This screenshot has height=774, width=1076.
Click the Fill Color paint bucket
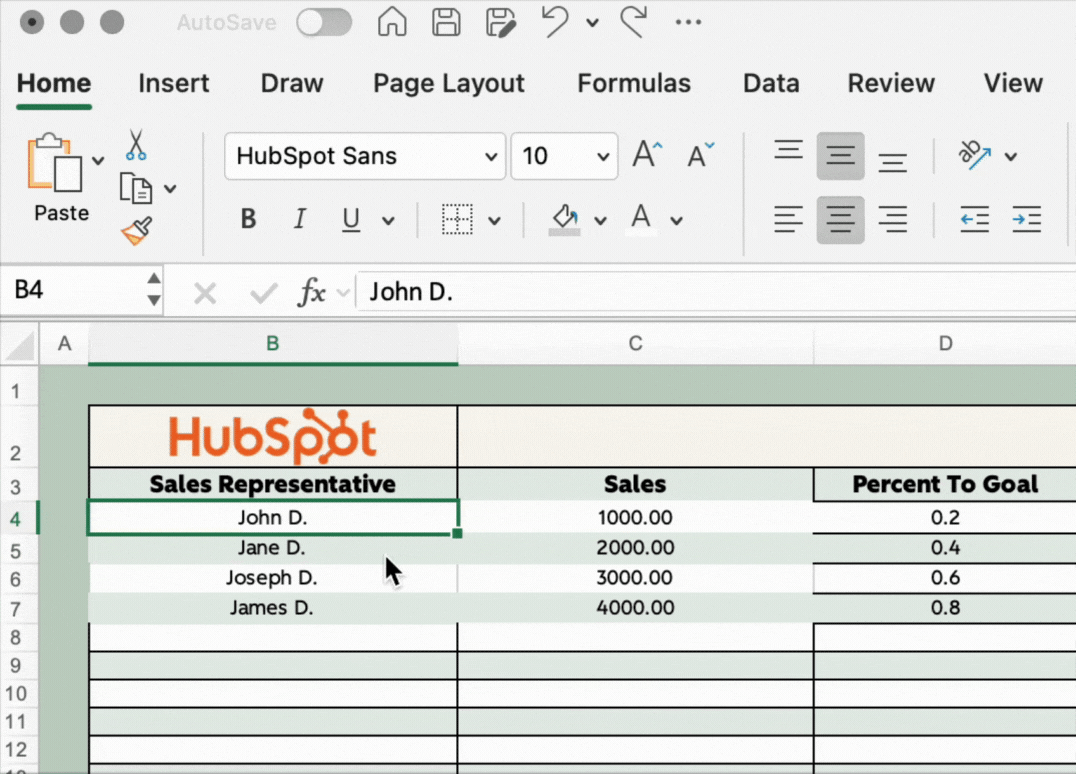[565, 218]
